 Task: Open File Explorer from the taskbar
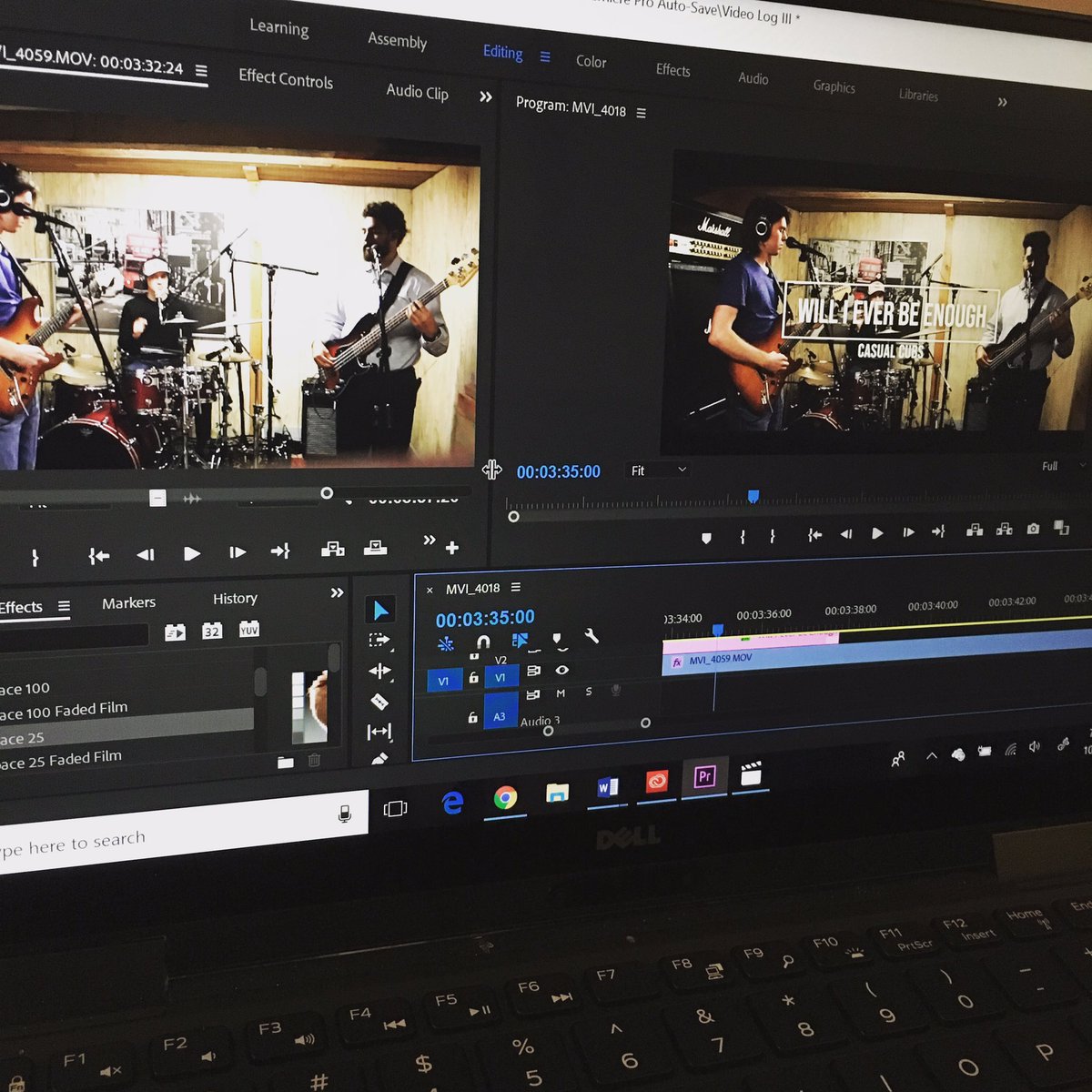[x=557, y=793]
